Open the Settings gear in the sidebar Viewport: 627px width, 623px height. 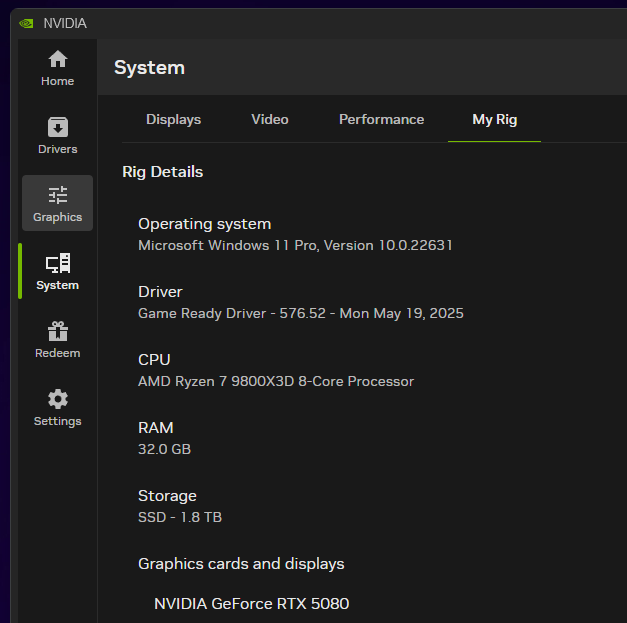coord(58,407)
